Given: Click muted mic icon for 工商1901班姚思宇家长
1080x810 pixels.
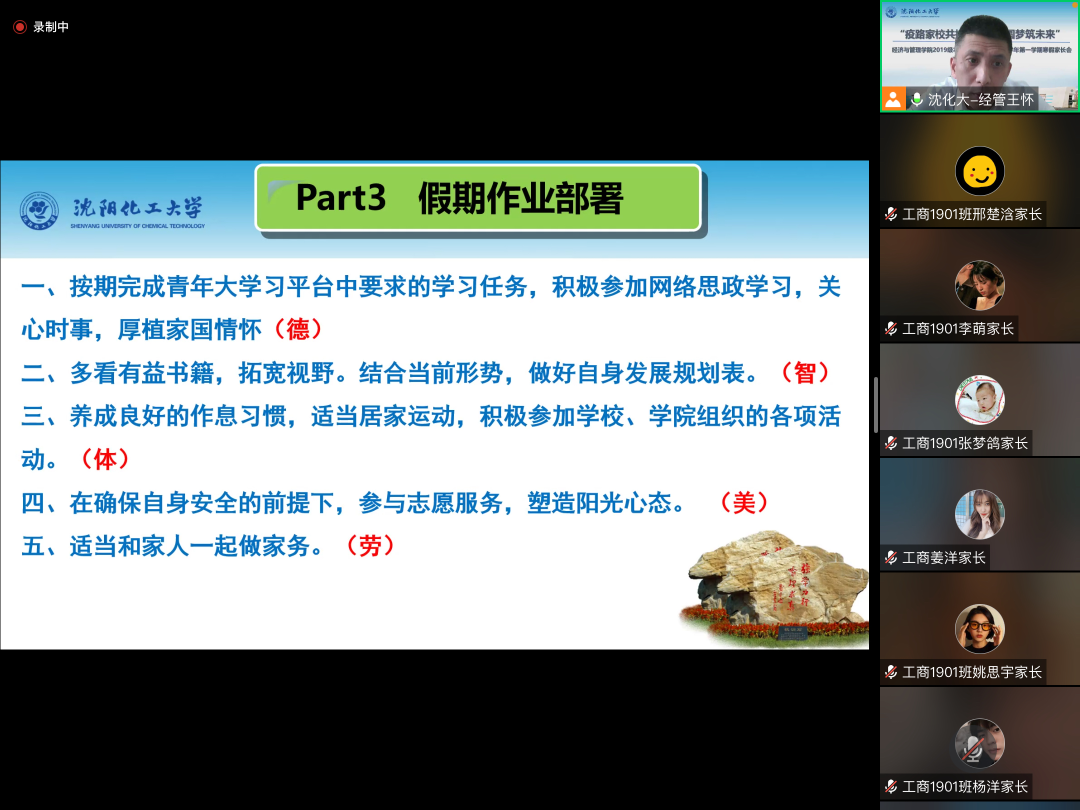Looking at the screenshot, I should tap(891, 672).
